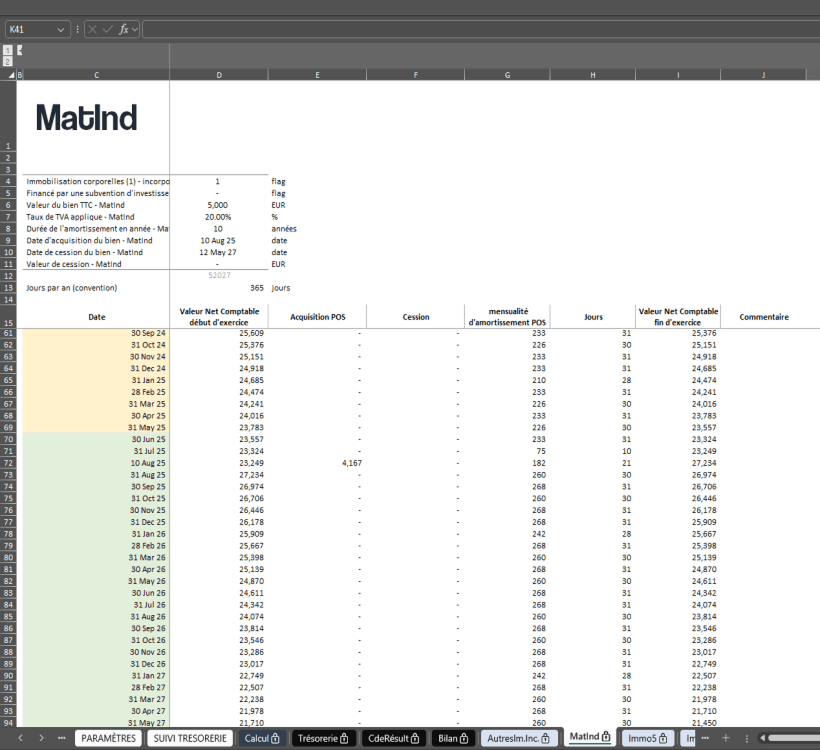Viewport: 820px width, 750px height.
Task: Select the Bilan sheet tab
Action: 453,738
